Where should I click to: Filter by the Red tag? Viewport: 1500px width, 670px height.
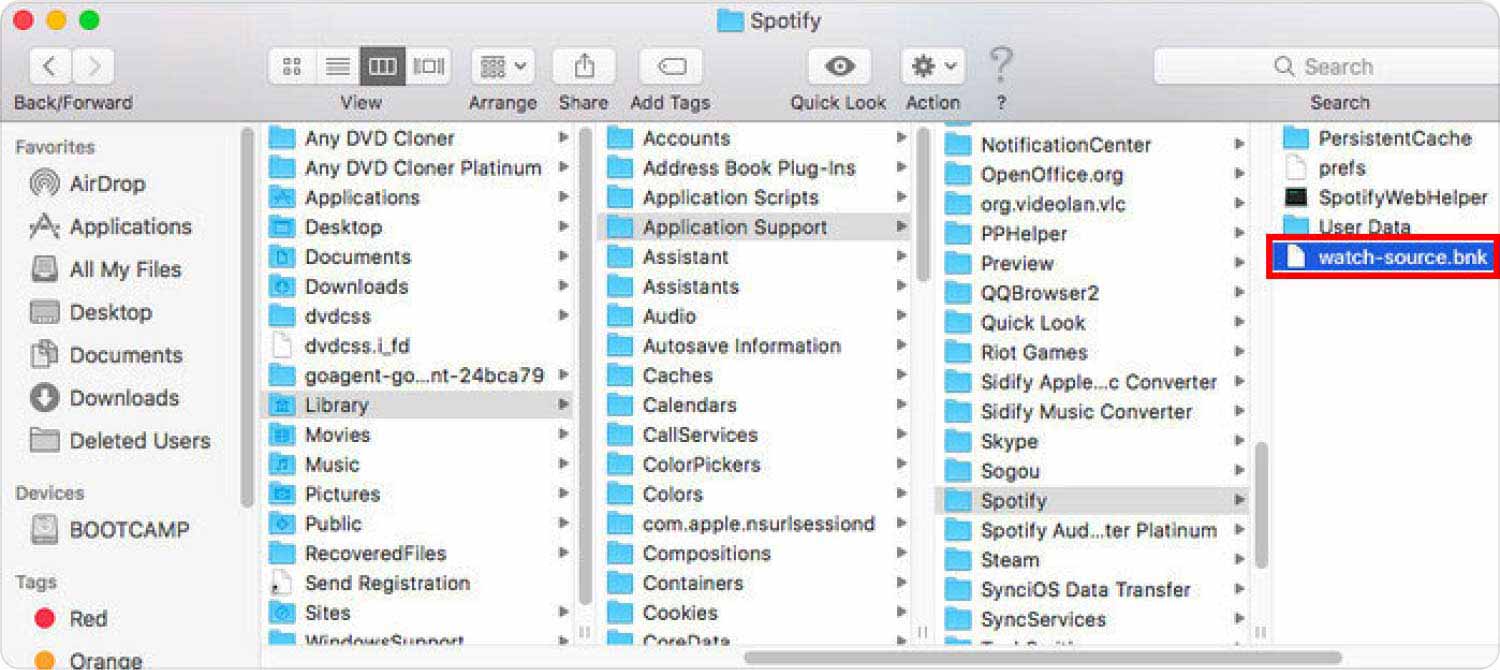click(x=88, y=619)
